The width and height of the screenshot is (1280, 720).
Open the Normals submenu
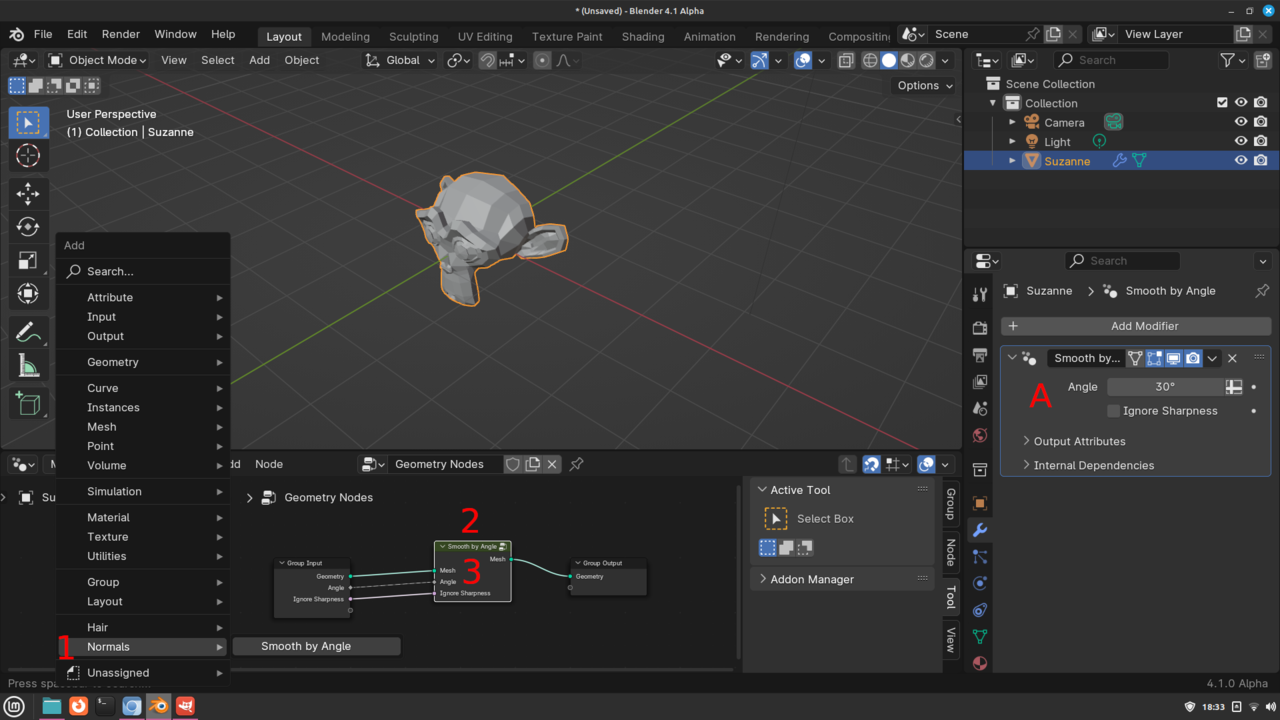click(x=143, y=647)
